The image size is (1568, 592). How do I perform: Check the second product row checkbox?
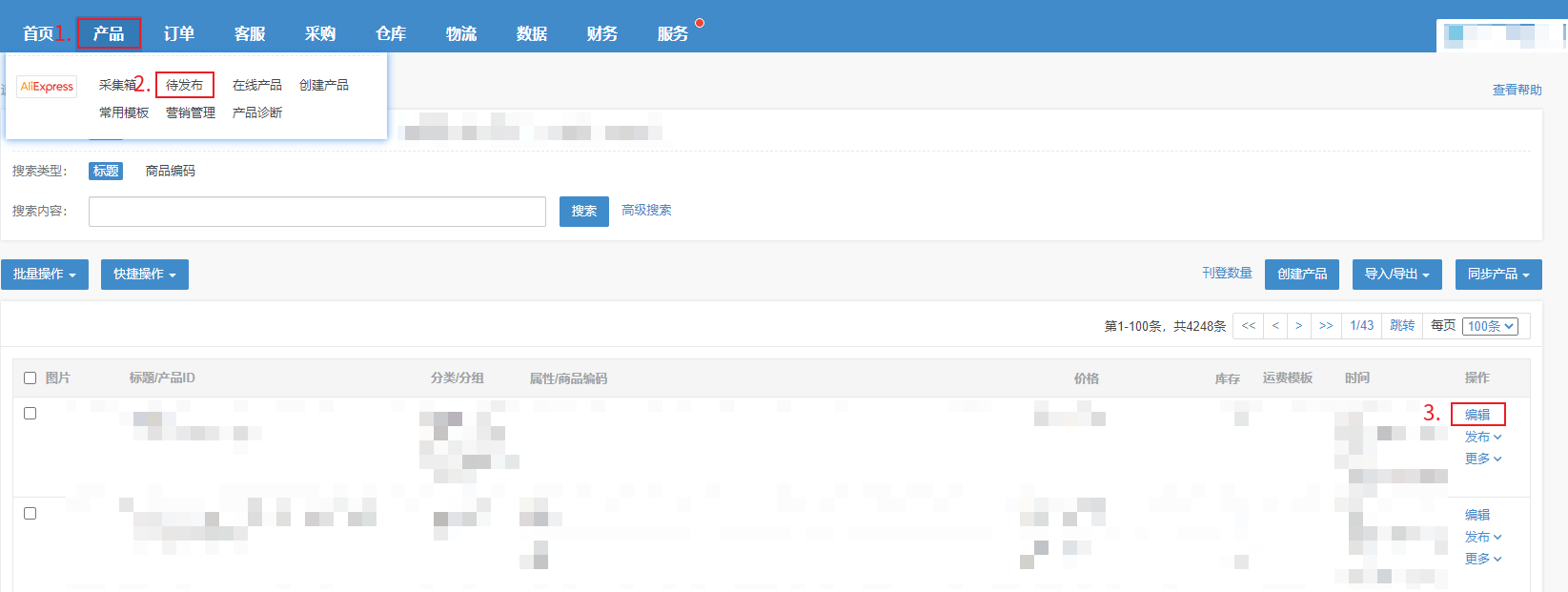tap(30, 514)
